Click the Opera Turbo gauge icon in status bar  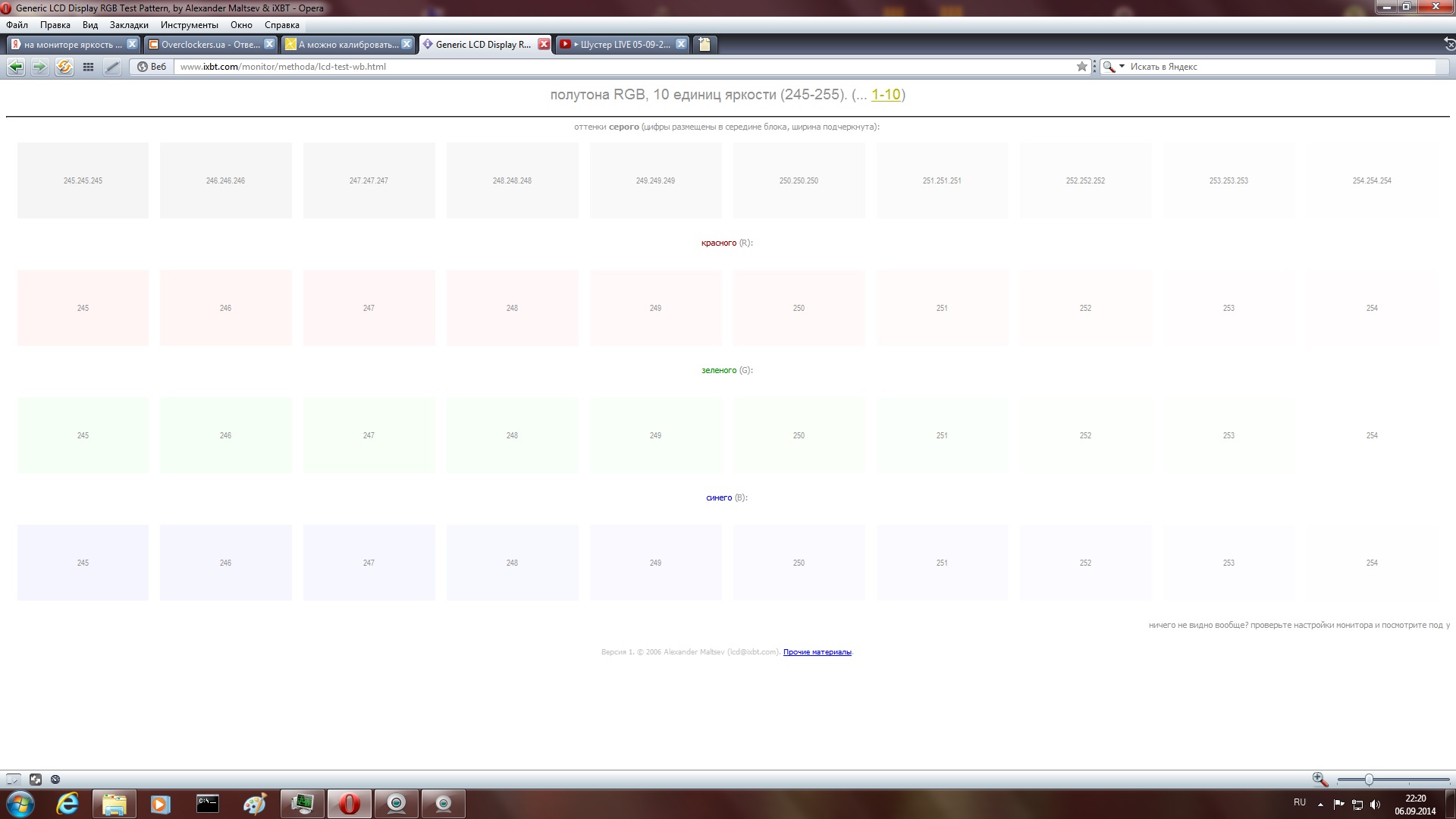(55, 780)
